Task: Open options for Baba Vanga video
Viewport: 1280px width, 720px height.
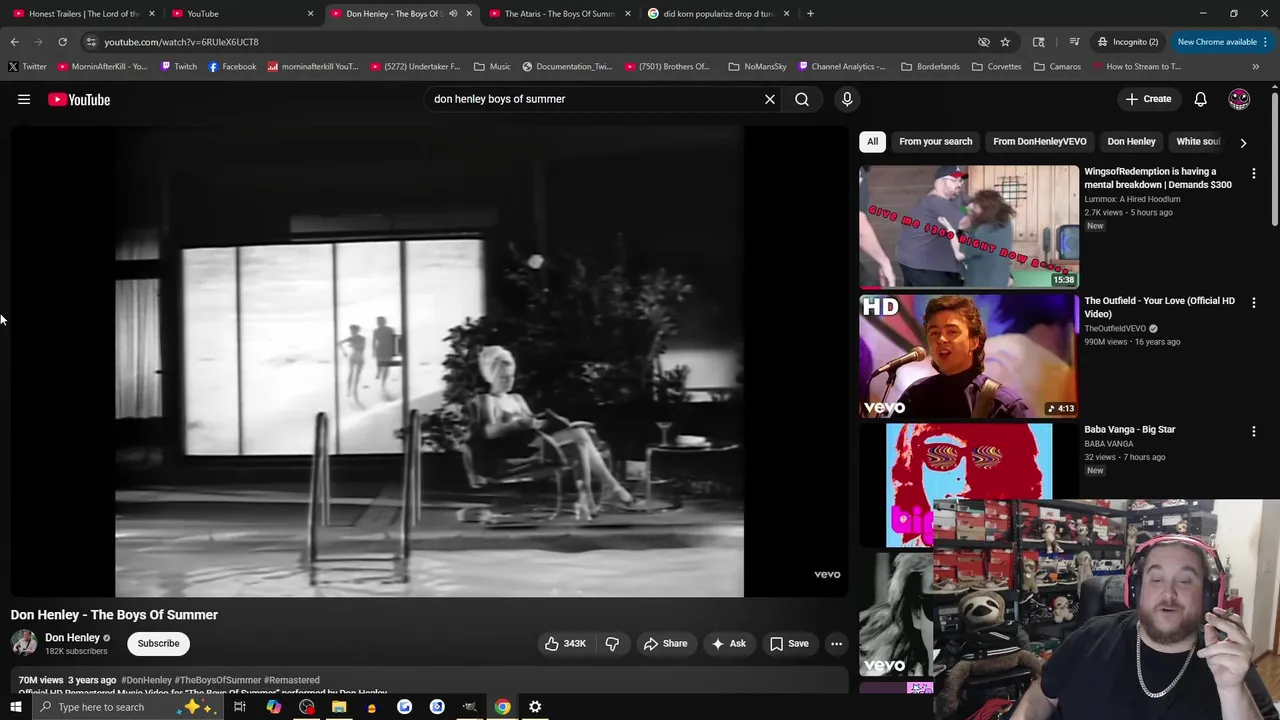Action: (x=1254, y=431)
